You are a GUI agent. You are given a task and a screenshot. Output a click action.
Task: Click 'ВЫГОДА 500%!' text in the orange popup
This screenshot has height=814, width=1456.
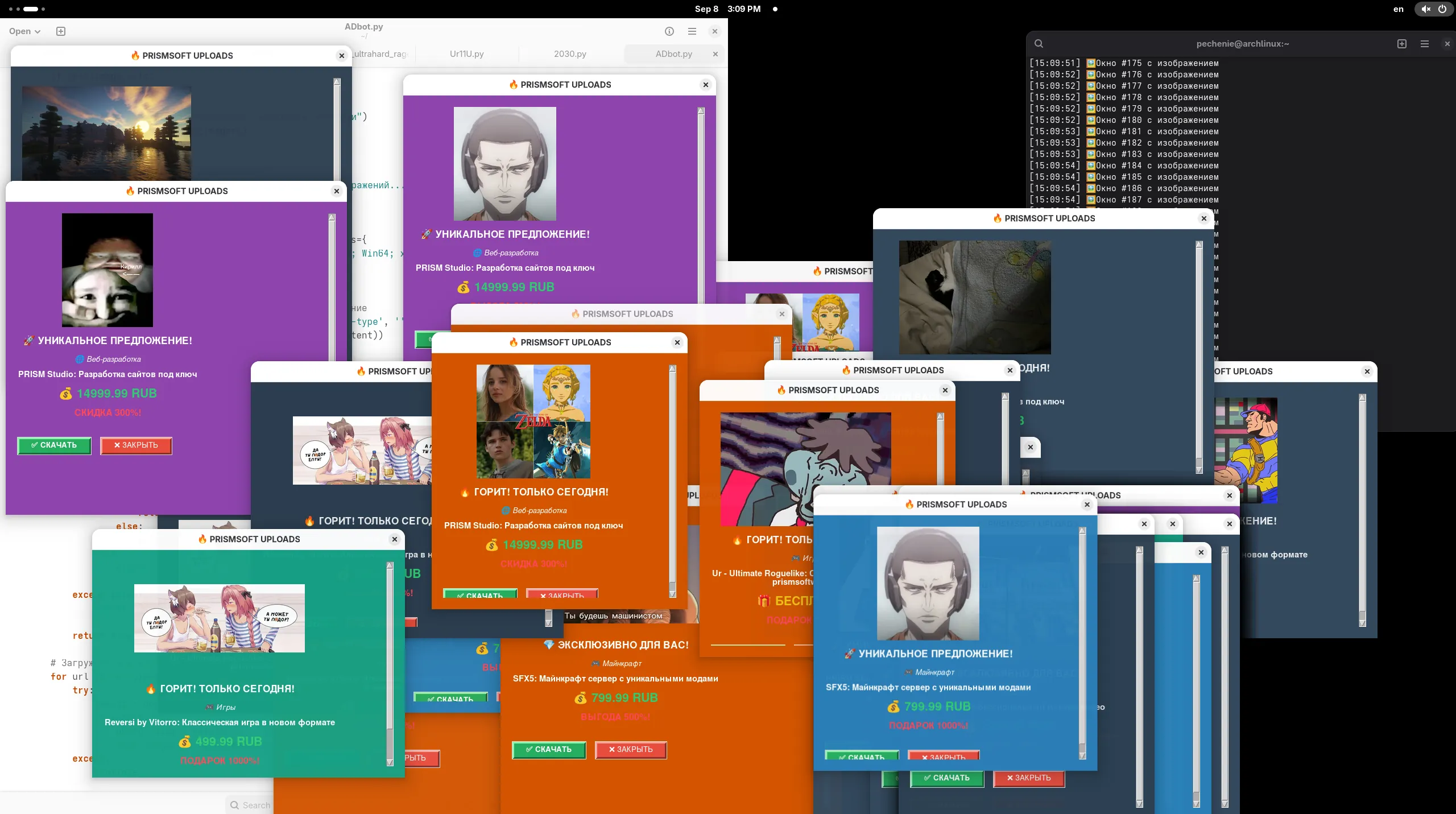pos(615,717)
